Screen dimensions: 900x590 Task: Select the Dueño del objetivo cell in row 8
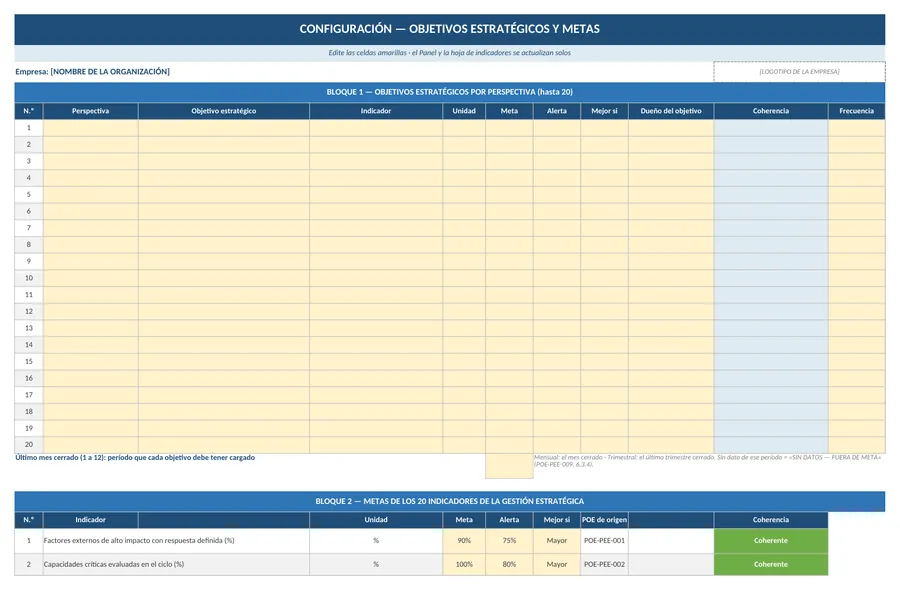(x=671, y=244)
